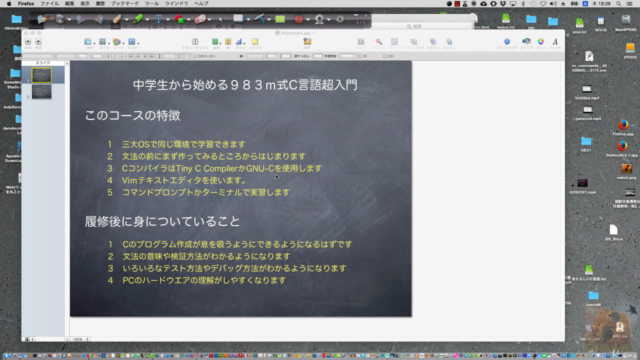Open the フォント fonts panel
The width and height of the screenshot is (640, 360).
point(555,42)
